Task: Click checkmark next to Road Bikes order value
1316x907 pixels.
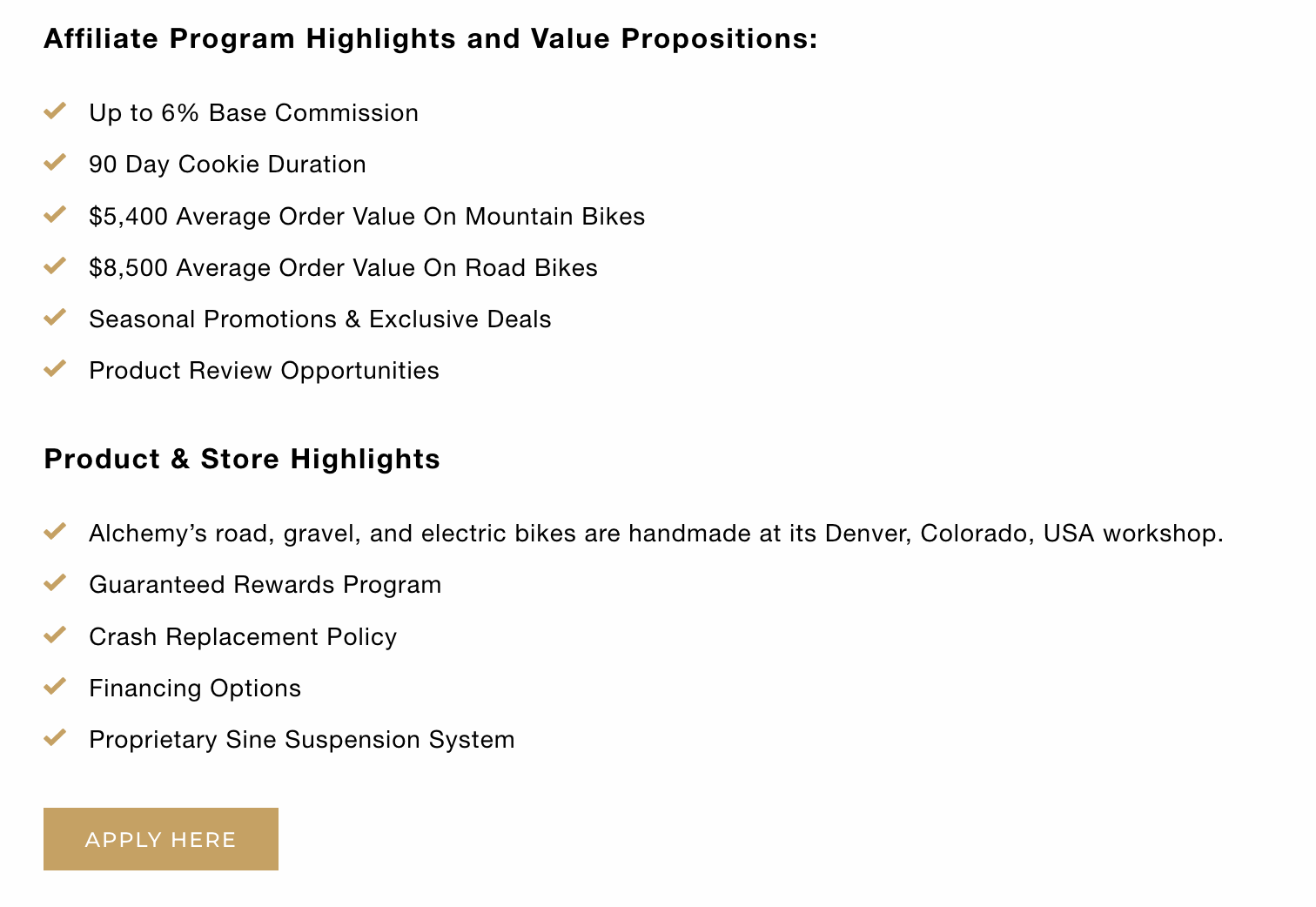Action: coord(55,265)
